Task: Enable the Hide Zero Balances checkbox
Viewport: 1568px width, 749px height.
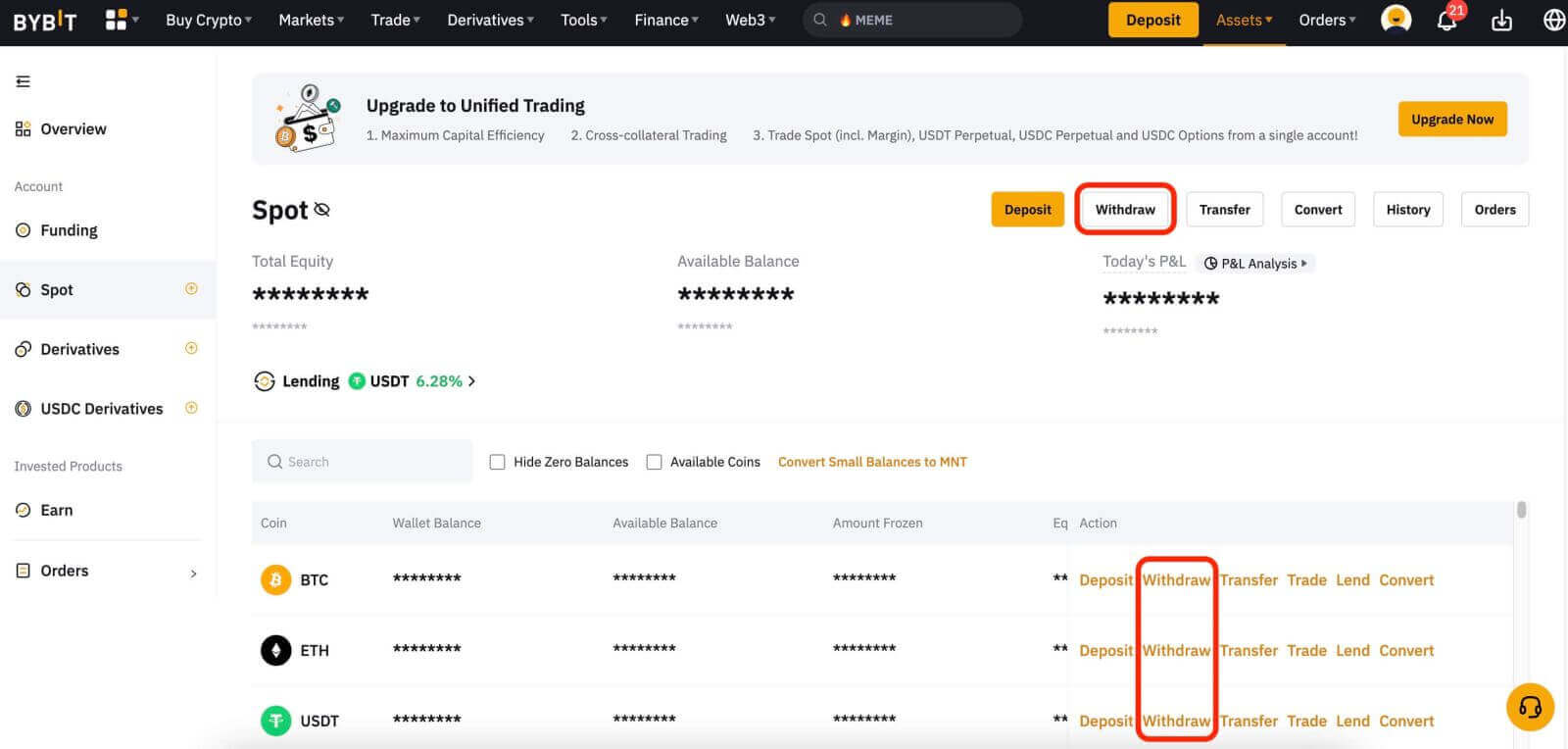Action: click(498, 462)
